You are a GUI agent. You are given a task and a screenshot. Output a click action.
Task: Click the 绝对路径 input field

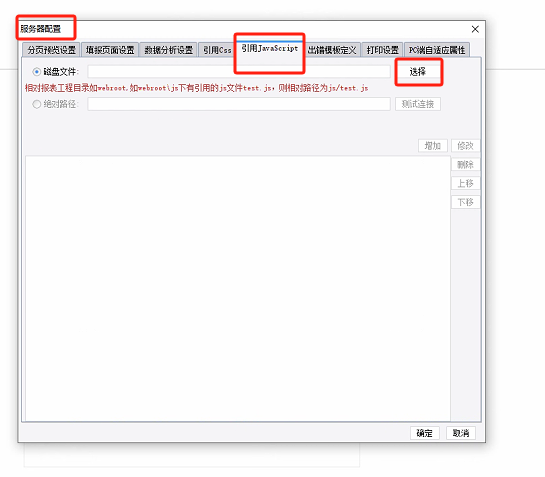(x=239, y=104)
